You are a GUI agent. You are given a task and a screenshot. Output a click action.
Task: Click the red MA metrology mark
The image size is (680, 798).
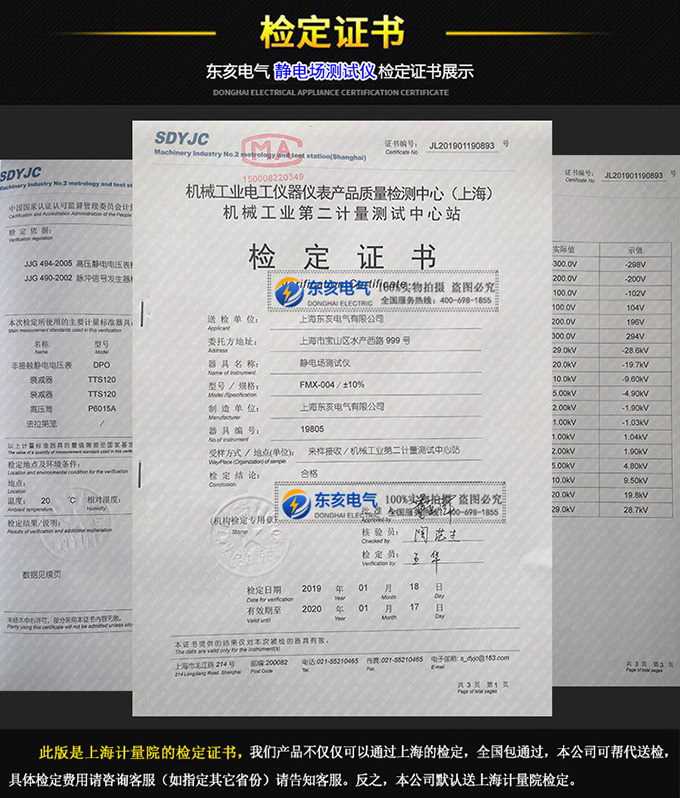click(272, 151)
